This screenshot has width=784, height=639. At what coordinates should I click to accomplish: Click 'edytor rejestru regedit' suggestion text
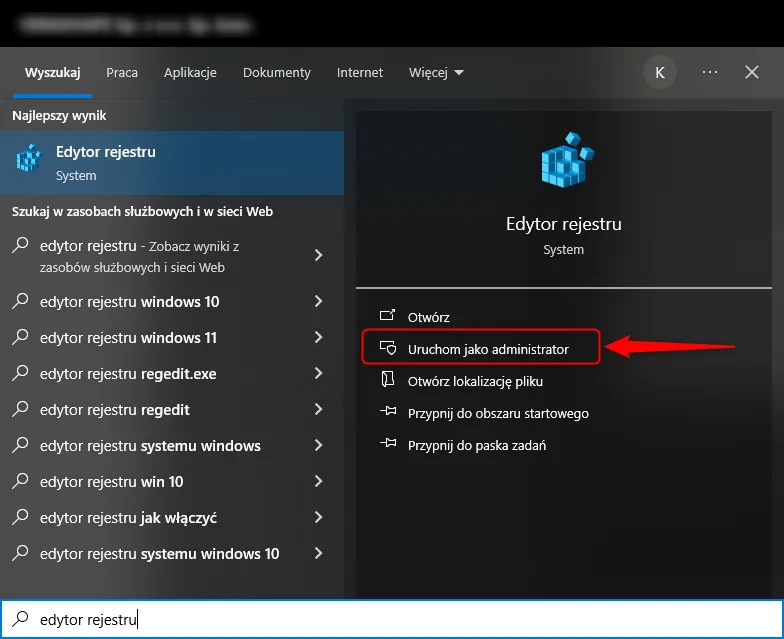pos(114,410)
